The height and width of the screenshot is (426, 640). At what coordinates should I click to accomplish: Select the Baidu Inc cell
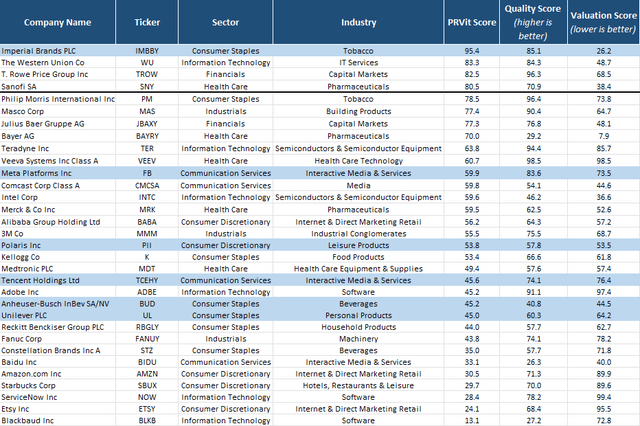coord(58,362)
